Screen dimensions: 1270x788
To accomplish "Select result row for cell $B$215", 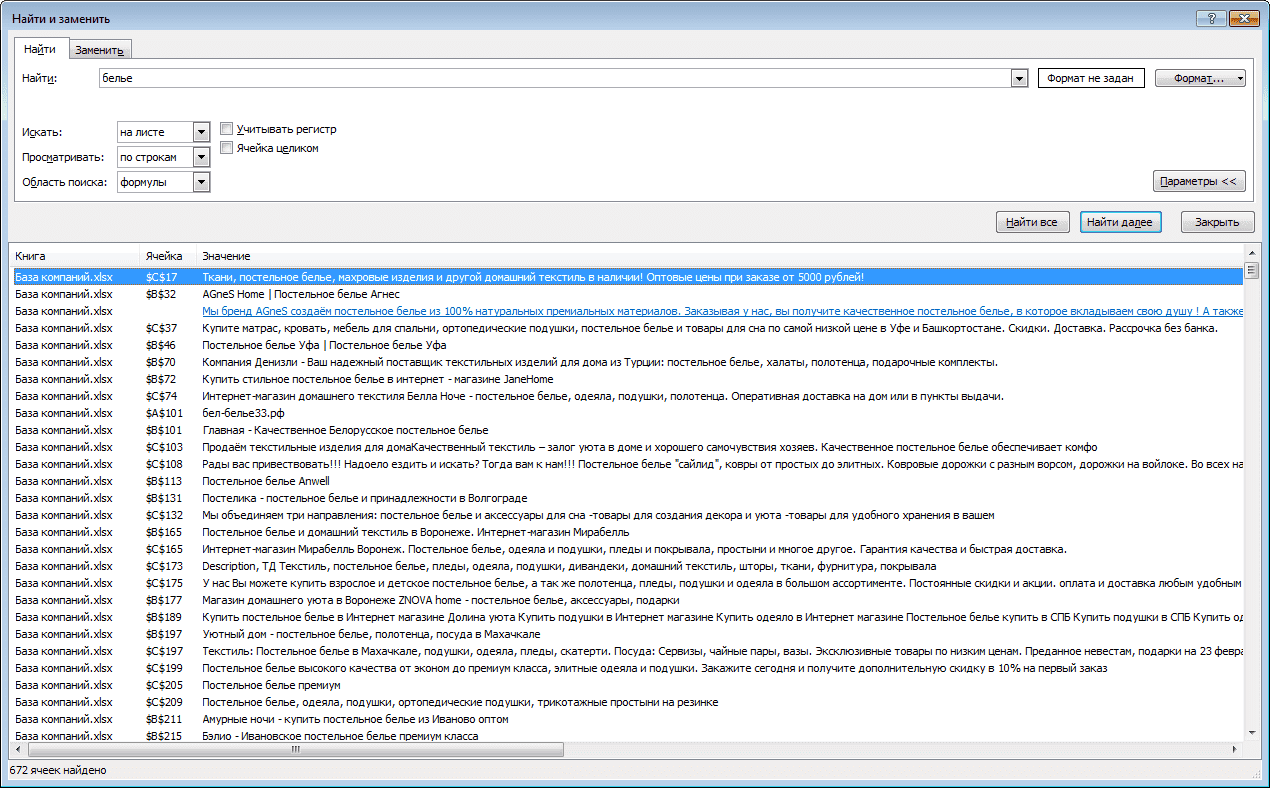I will click(627, 736).
